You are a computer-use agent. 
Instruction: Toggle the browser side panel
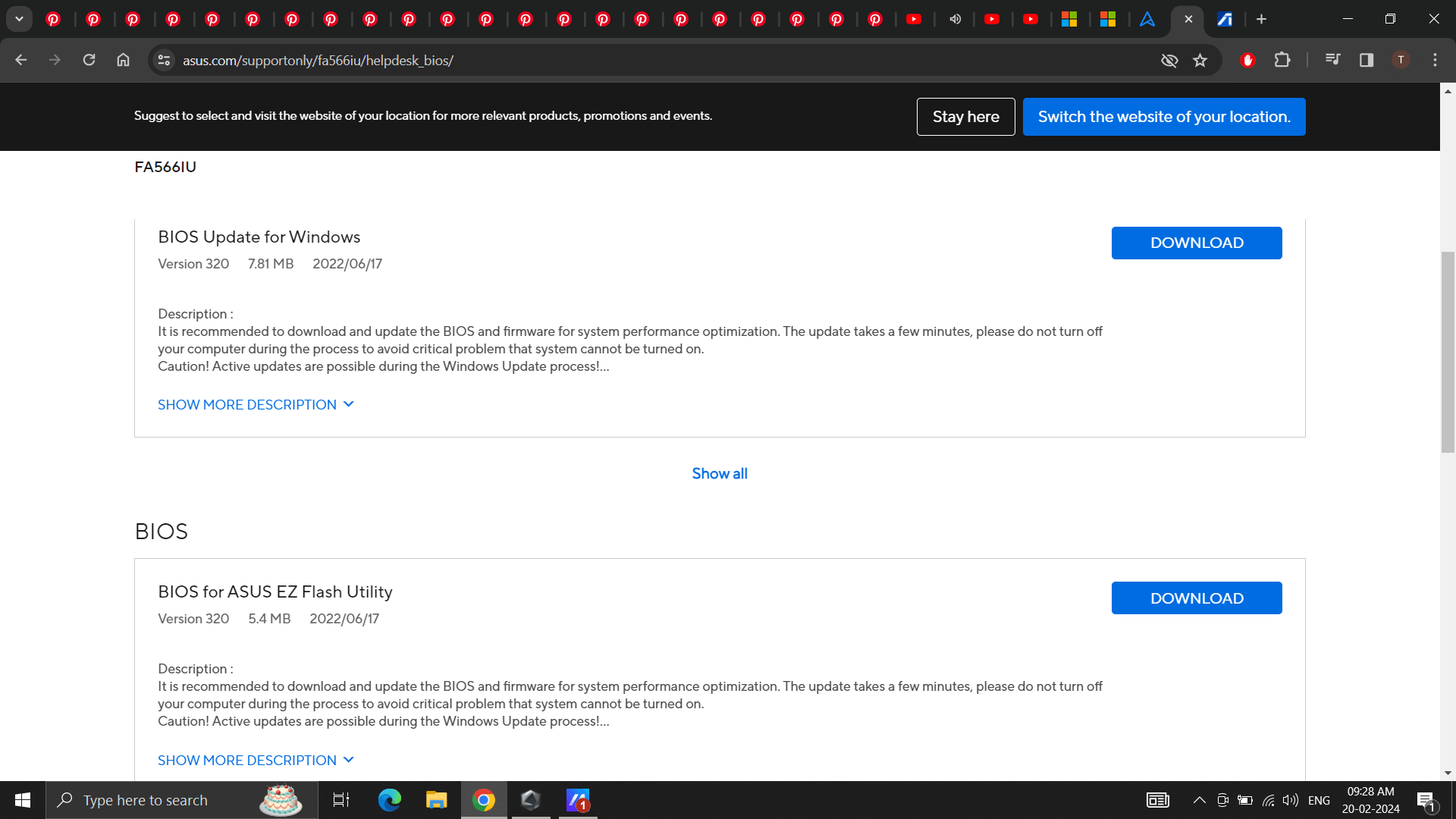(1367, 60)
